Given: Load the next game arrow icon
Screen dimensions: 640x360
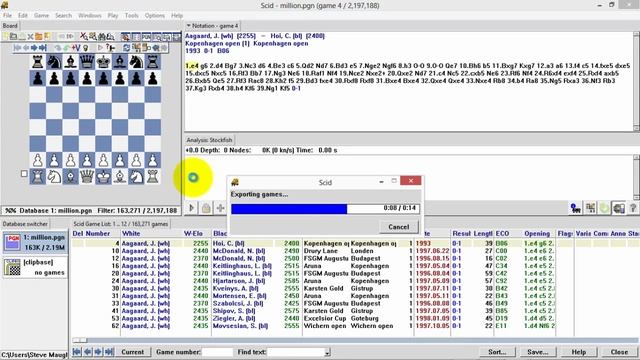Looking at the screenshot, I should pyautogui.click(x=70, y=36).
